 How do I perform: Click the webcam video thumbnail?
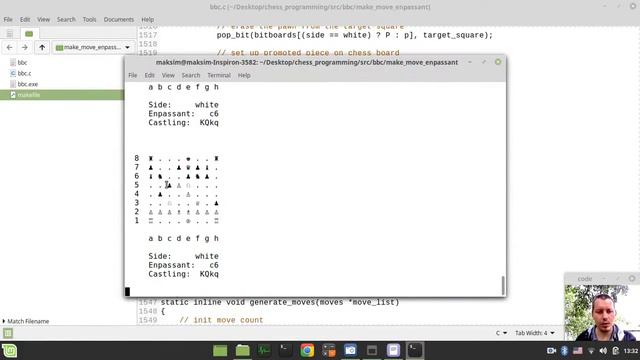pyautogui.click(x=602, y=313)
